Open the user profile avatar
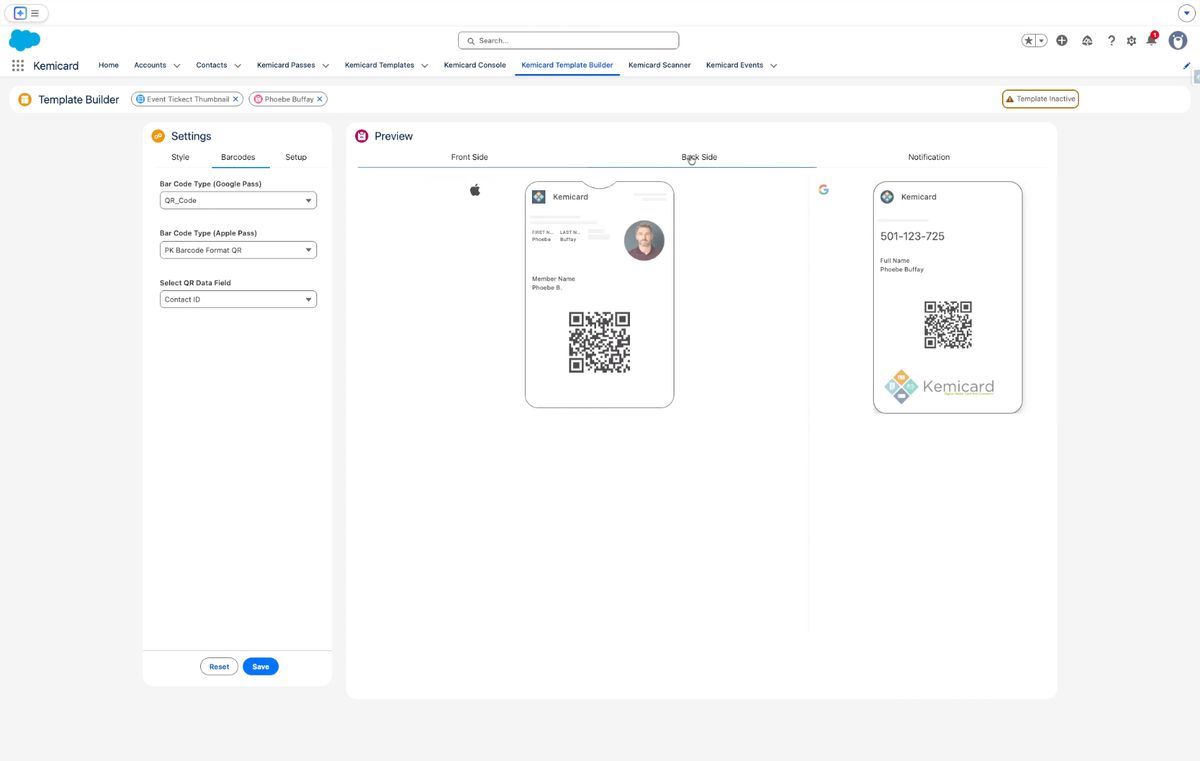Viewport: 1200px width, 761px height. coord(1178,40)
